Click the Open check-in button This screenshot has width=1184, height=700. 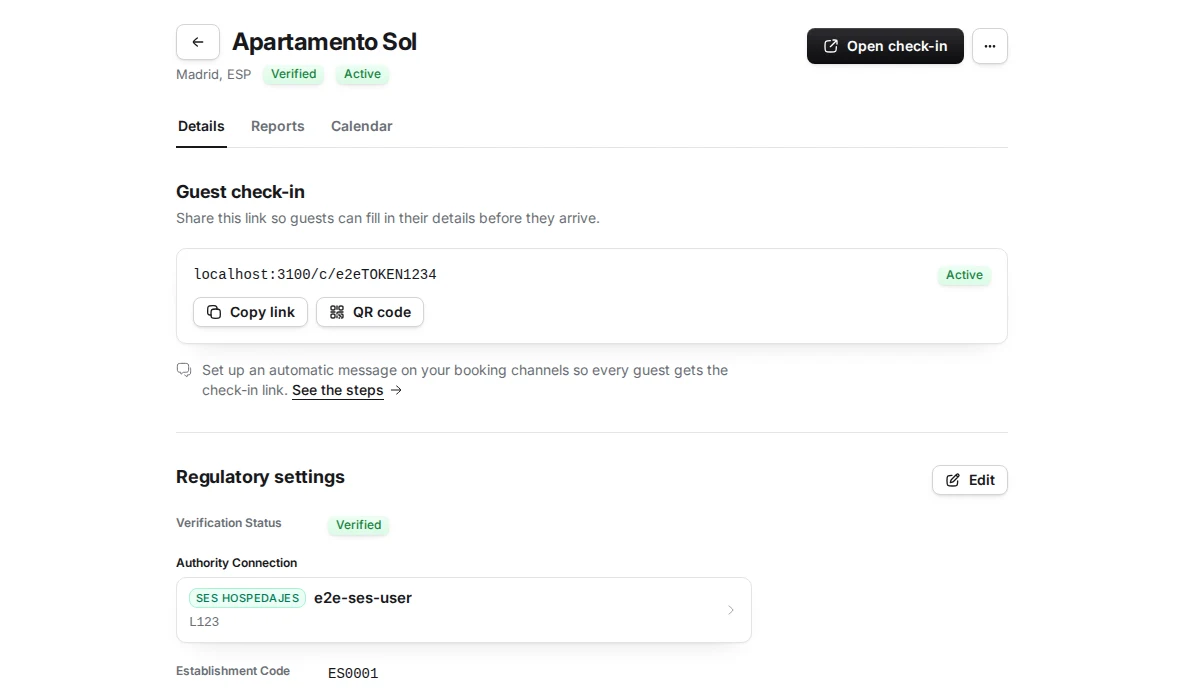tap(885, 46)
